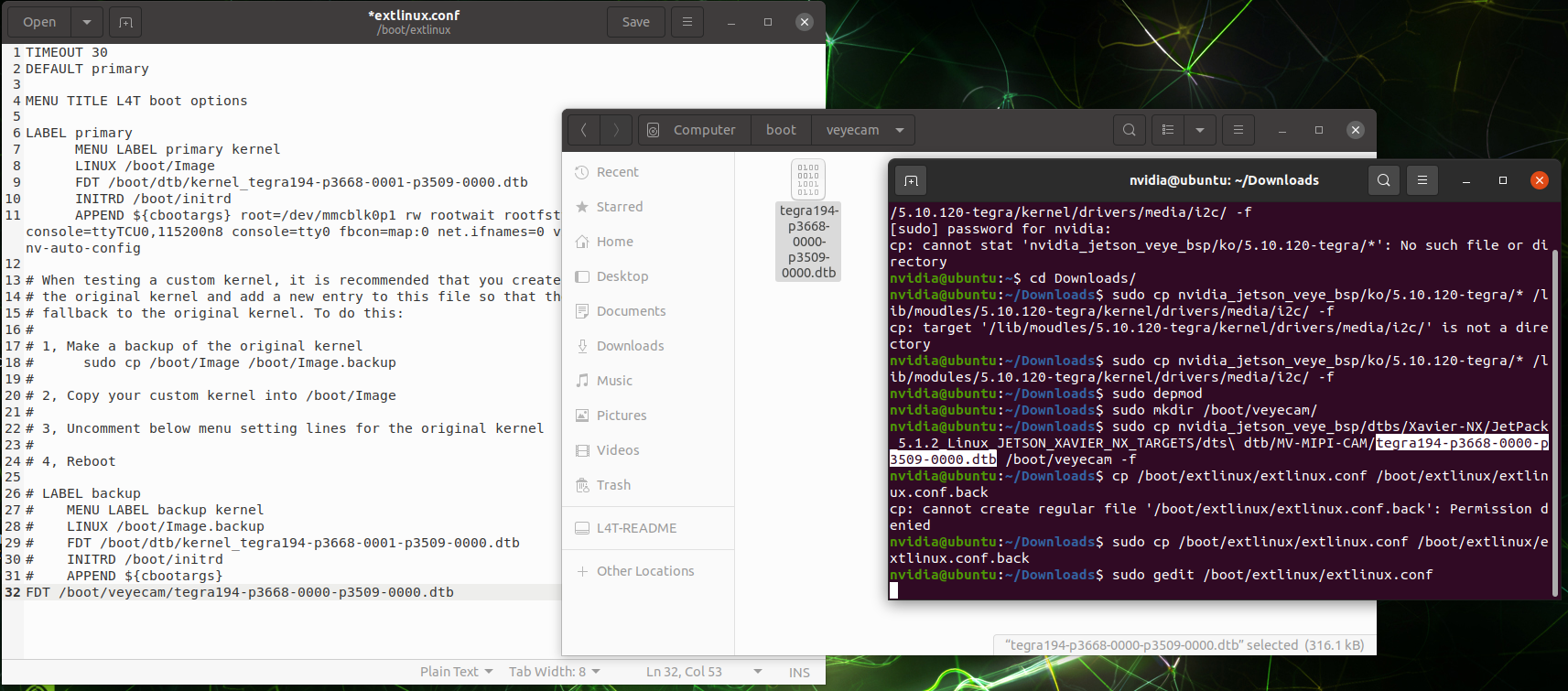Viewport: 1568px width, 691px height.
Task: Open the Plain Text language selector
Action: (456, 672)
